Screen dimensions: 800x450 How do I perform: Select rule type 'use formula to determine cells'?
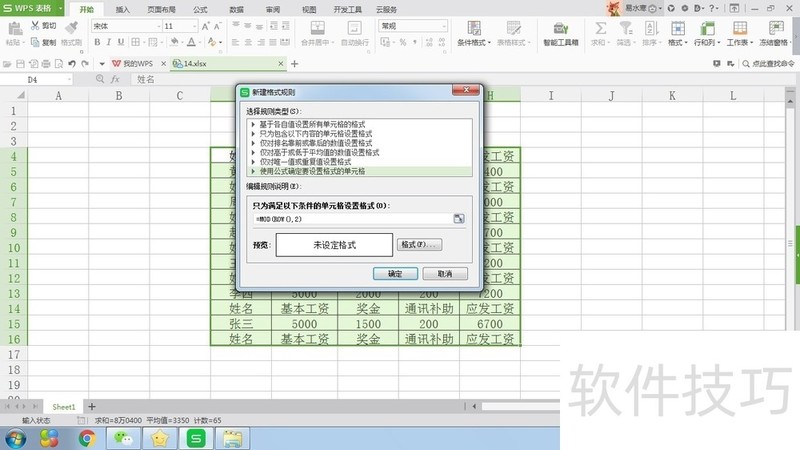360,171
